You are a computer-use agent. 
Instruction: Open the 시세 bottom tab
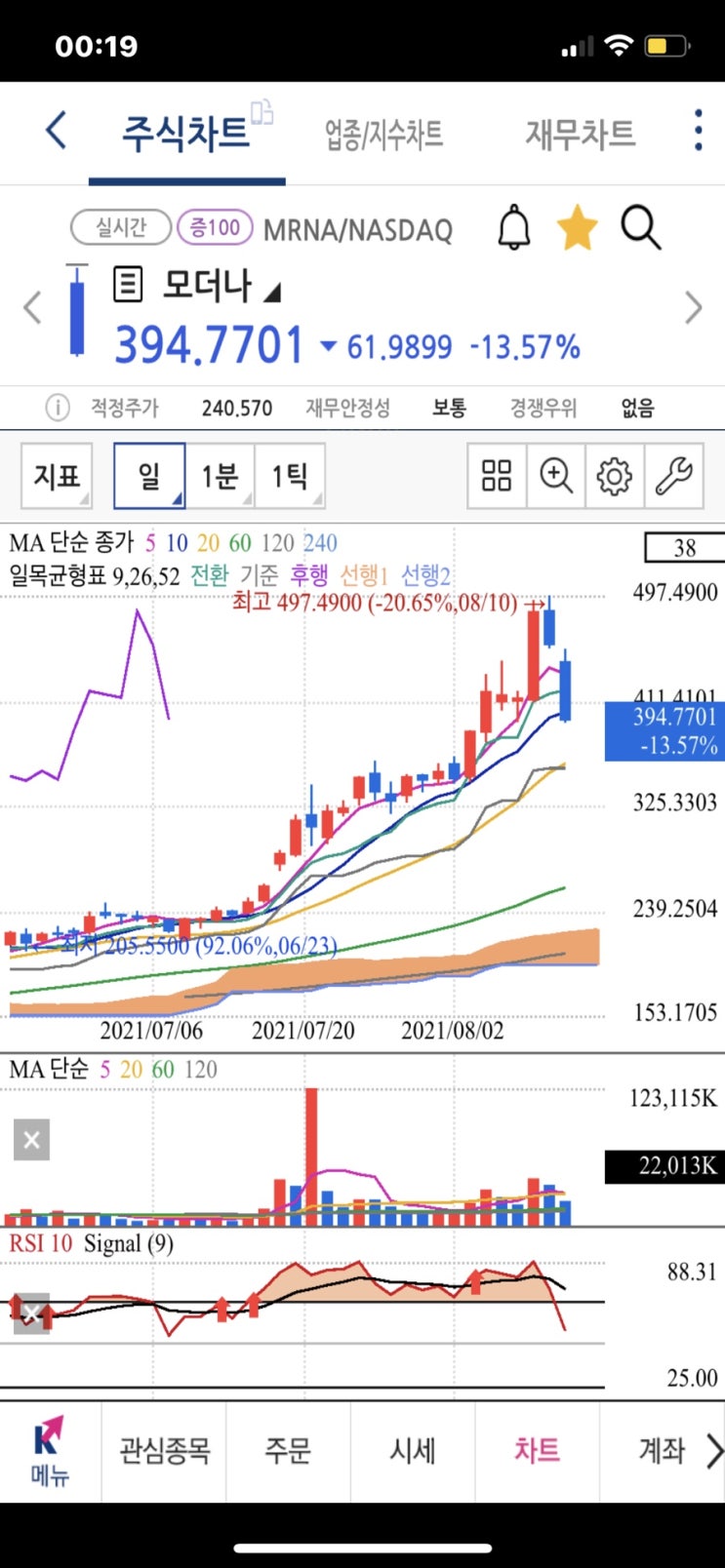[413, 1451]
